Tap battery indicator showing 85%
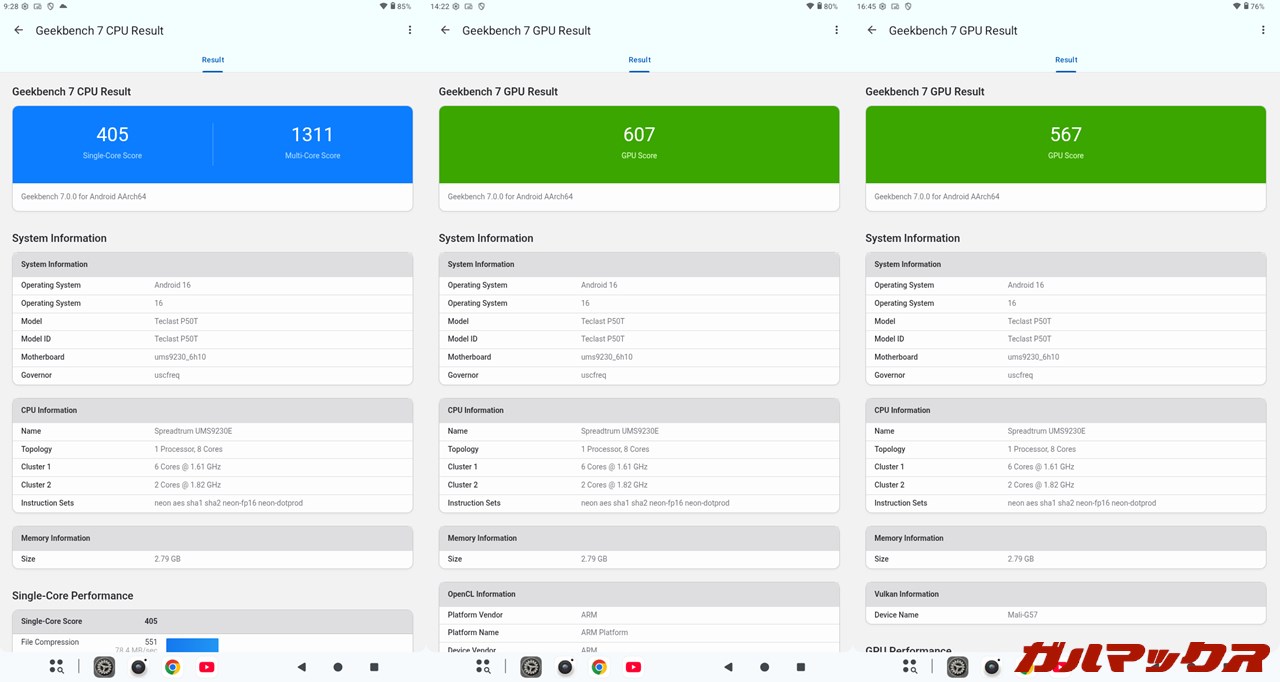This screenshot has height=682, width=1280. point(401,6)
